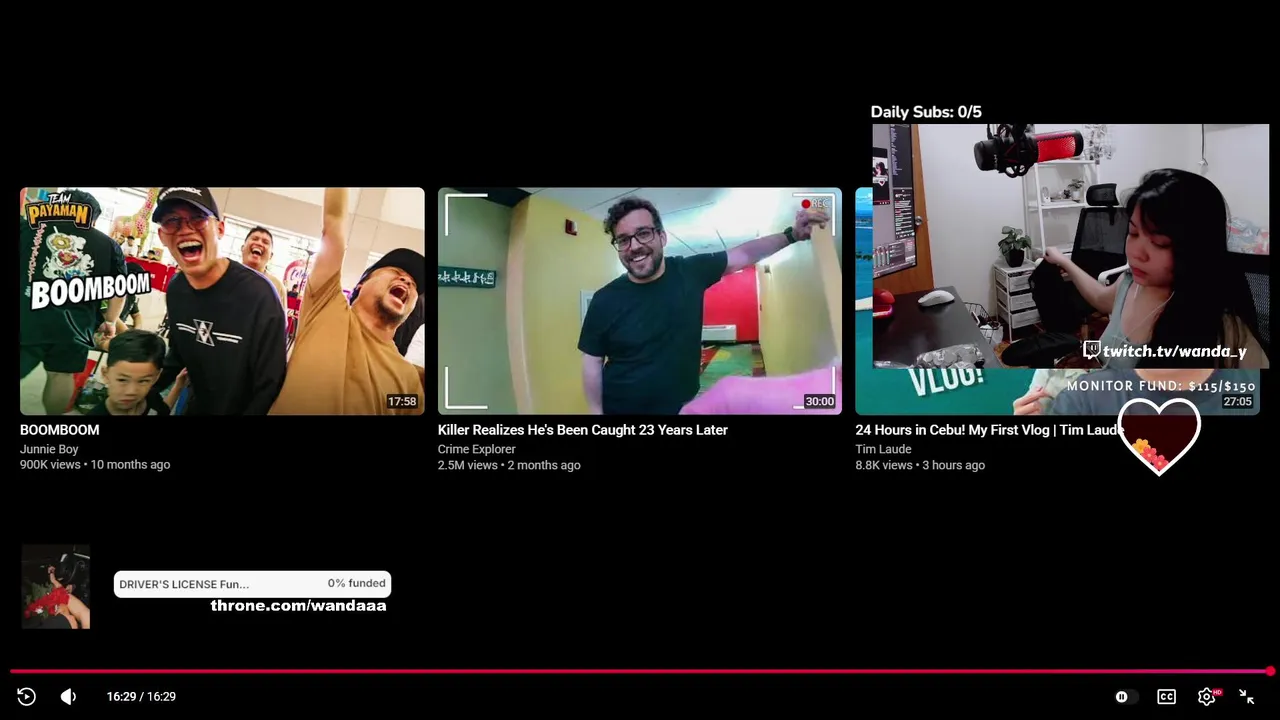Viewport: 1280px width, 720px height.
Task: Click the end of the red progress bar
Action: 1270,671
